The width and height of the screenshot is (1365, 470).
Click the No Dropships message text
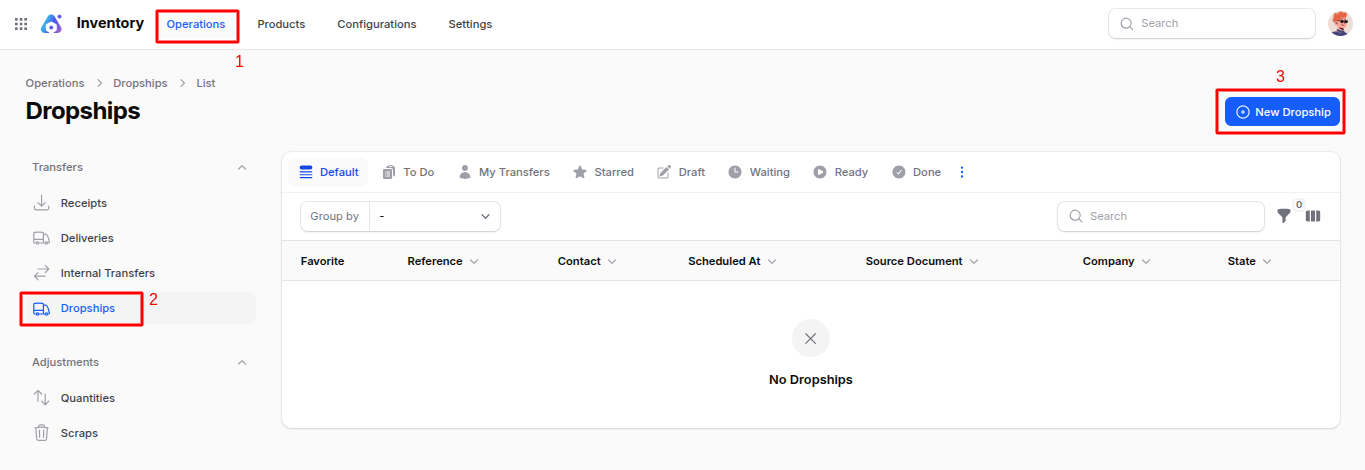pos(811,380)
